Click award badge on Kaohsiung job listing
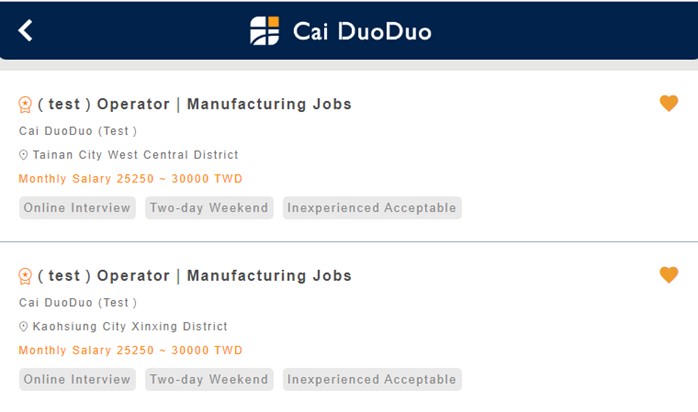This screenshot has width=698, height=412. pos(26,276)
